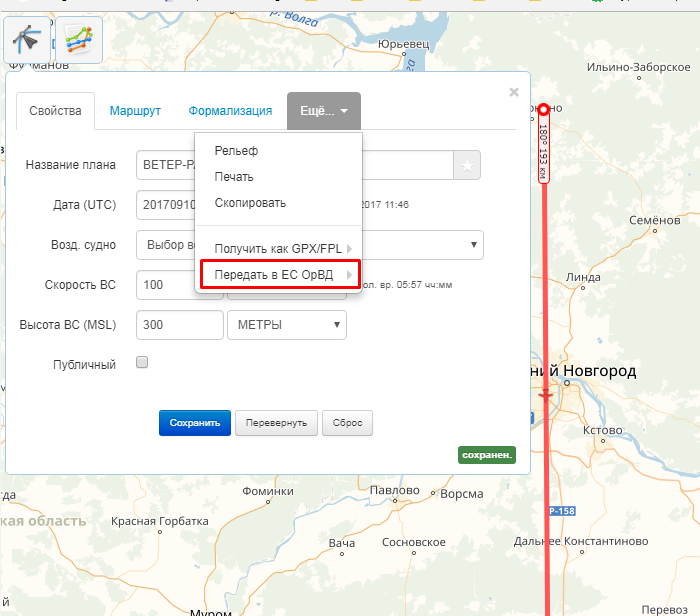Click the route chart icon button
This screenshot has width=700, height=616.
coord(77,40)
